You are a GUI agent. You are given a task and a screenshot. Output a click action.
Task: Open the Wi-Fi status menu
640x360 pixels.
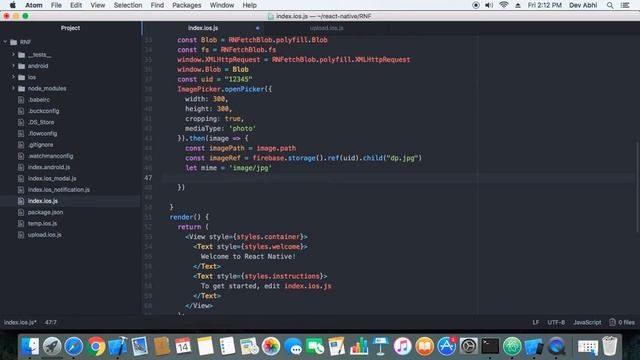[504, 5]
